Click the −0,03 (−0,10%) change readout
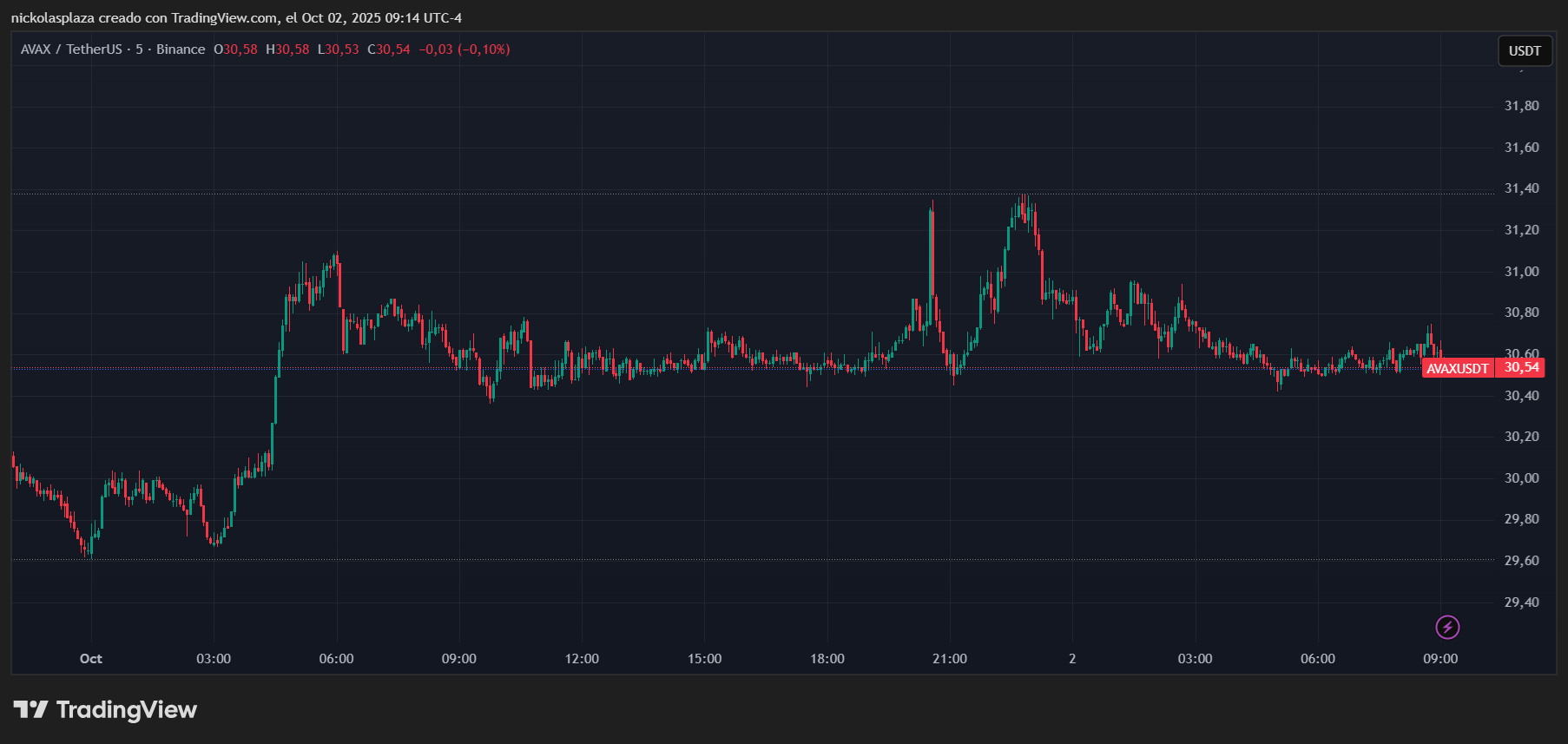The height and width of the screenshot is (744, 1568). coord(464,49)
